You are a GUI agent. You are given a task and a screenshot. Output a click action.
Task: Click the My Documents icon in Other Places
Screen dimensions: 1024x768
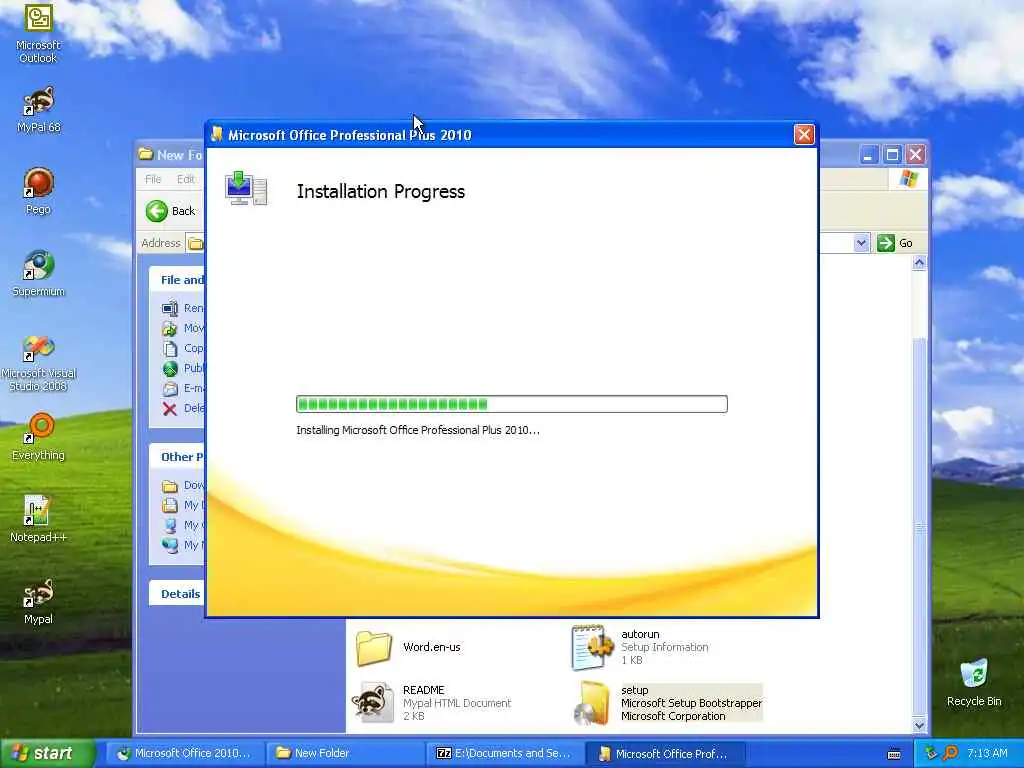tap(170, 505)
